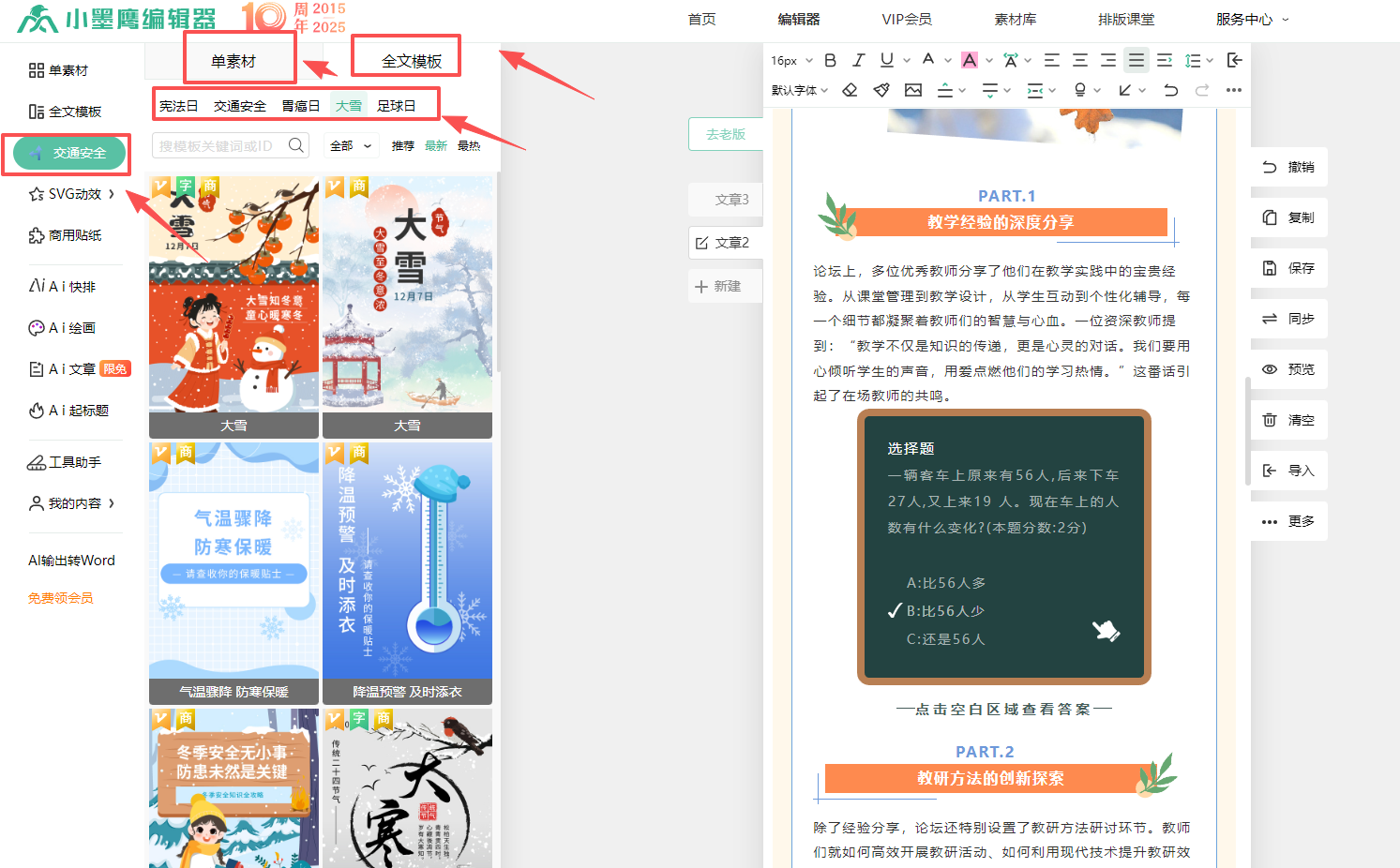
Task: Open 素材库 in the top navigation
Action: [1015, 20]
